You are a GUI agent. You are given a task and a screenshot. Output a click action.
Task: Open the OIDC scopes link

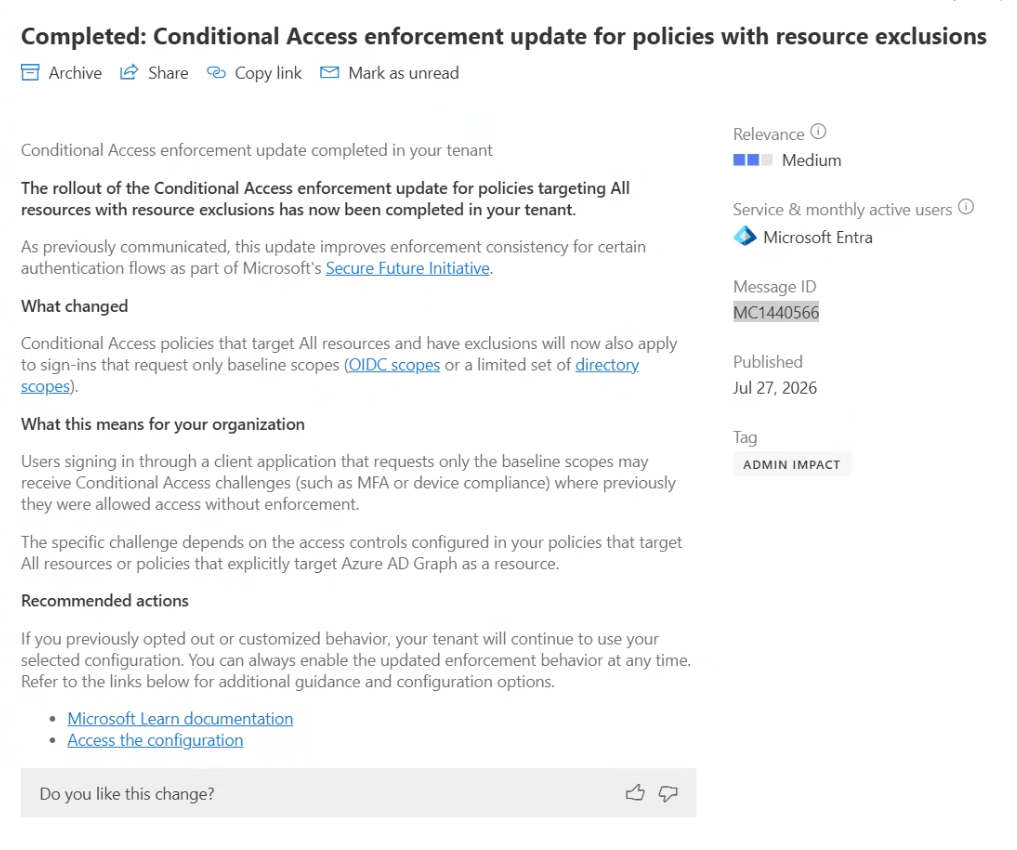(394, 365)
